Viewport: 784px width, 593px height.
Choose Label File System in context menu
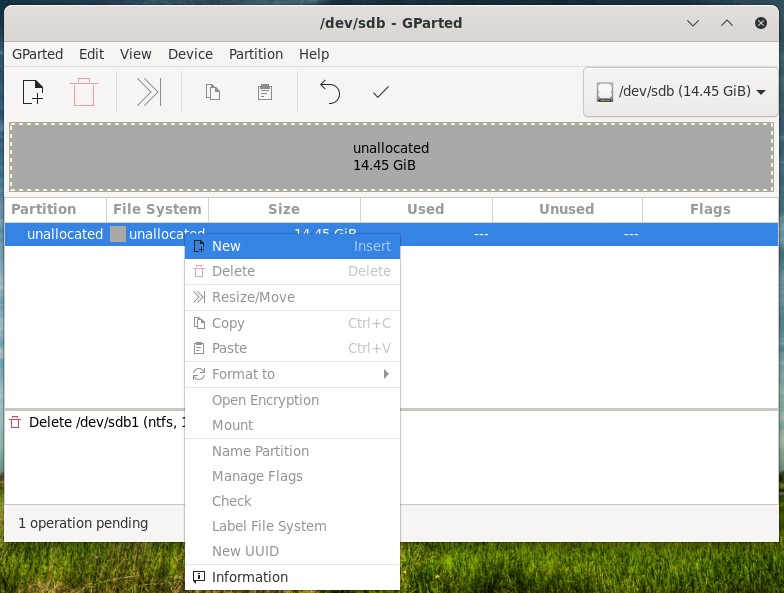click(x=292, y=526)
